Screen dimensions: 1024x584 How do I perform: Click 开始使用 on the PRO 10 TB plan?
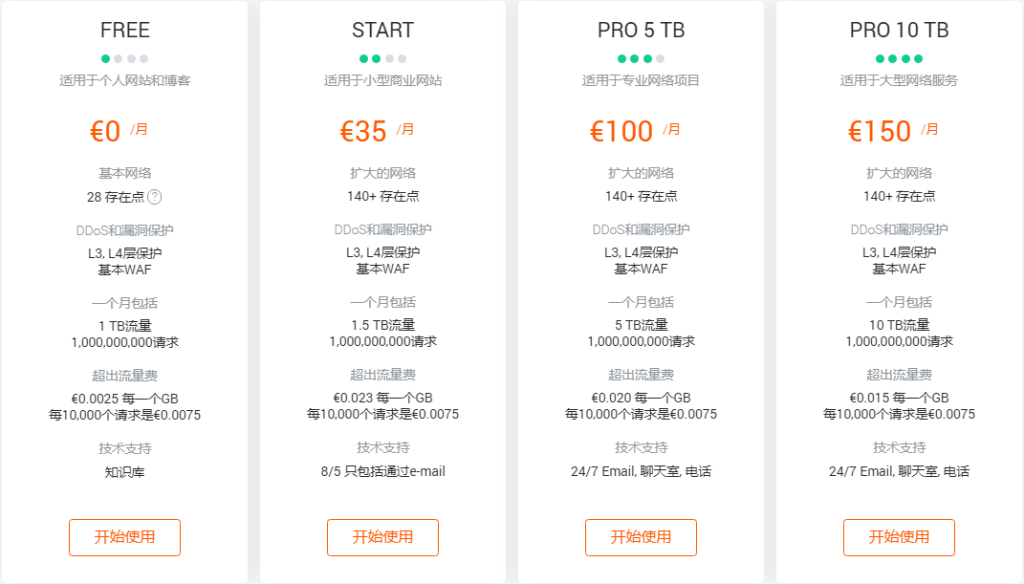897,537
